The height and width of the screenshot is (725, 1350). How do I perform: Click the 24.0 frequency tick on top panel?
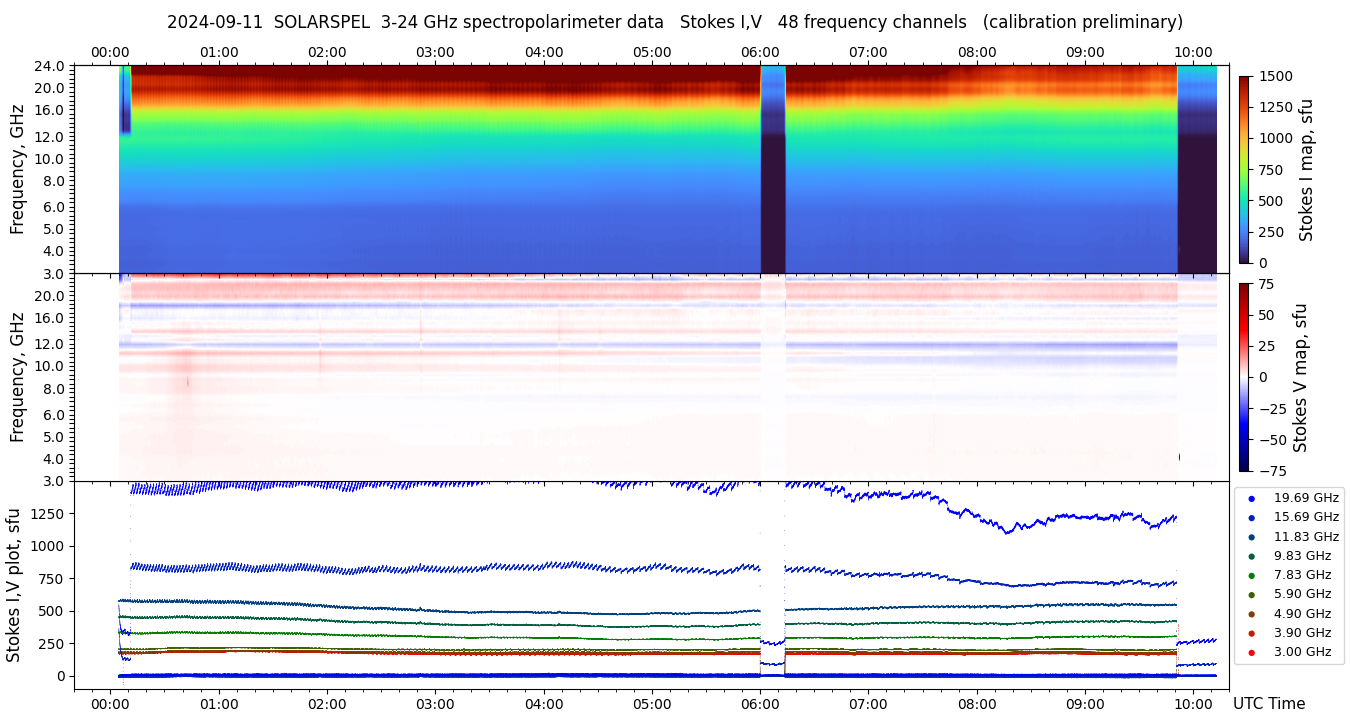[x=50, y=66]
